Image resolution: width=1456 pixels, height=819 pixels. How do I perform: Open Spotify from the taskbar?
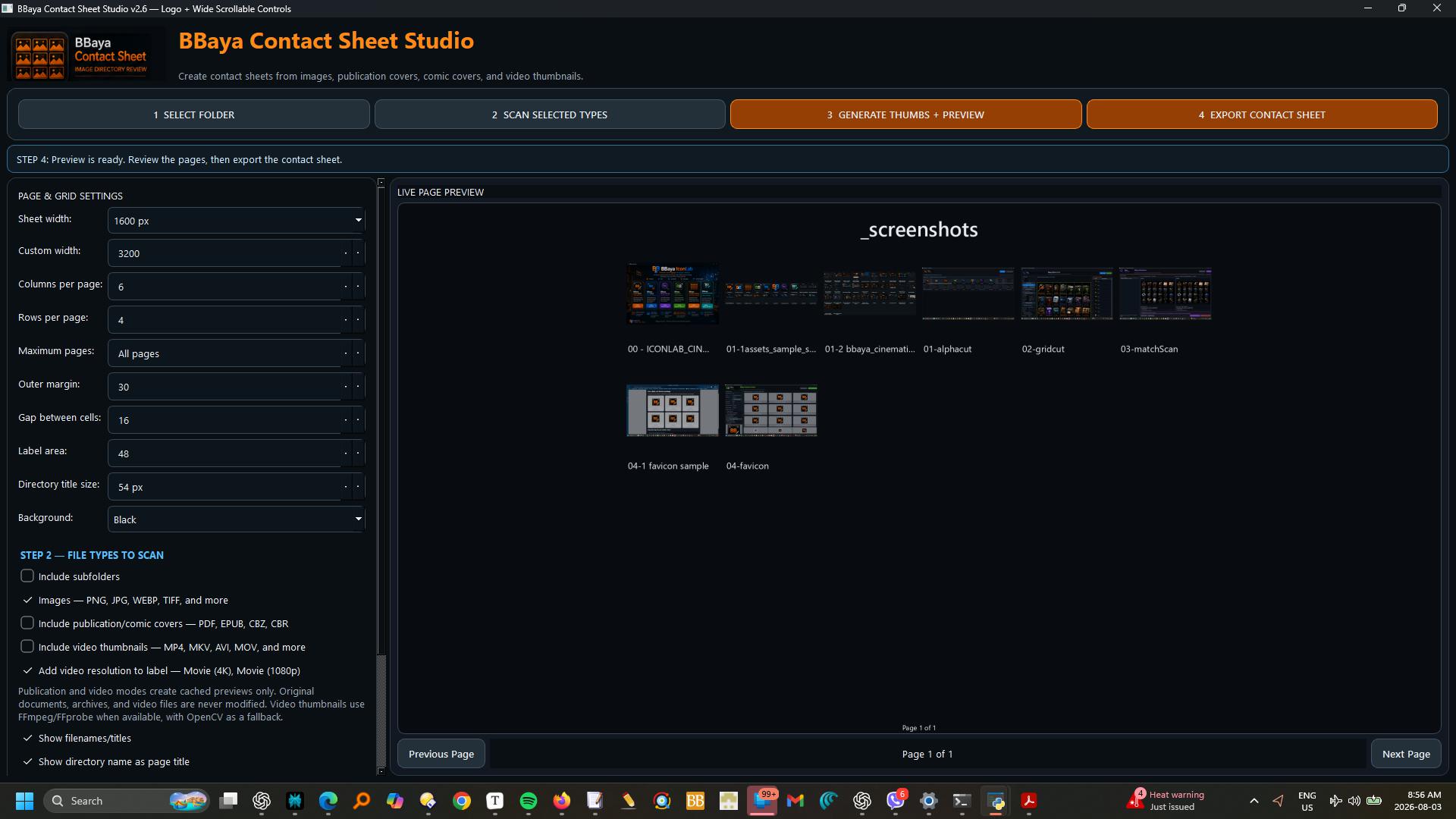click(x=529, y=801)
